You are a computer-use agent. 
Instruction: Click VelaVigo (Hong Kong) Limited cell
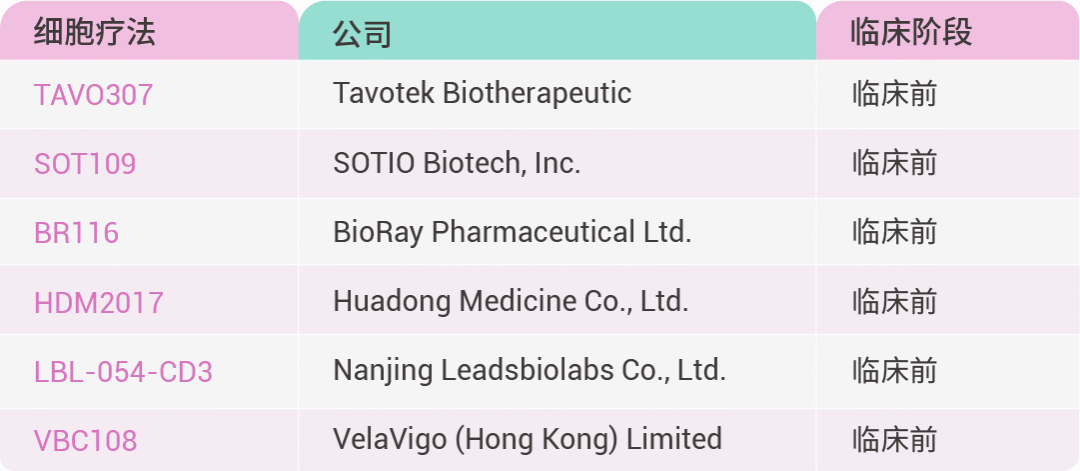(x=527, y=439)
